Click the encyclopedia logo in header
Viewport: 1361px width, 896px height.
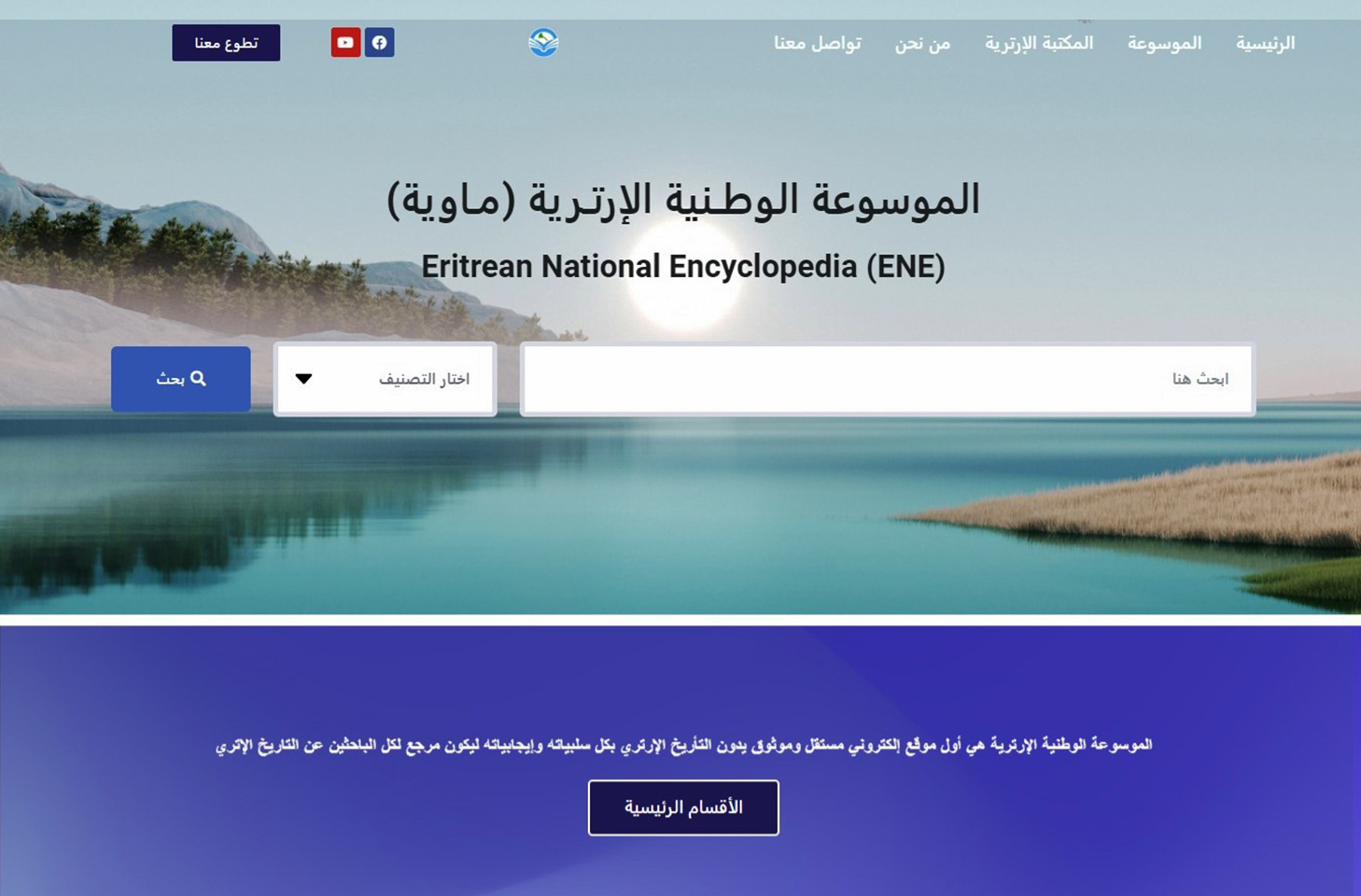[x=543, y=42]
